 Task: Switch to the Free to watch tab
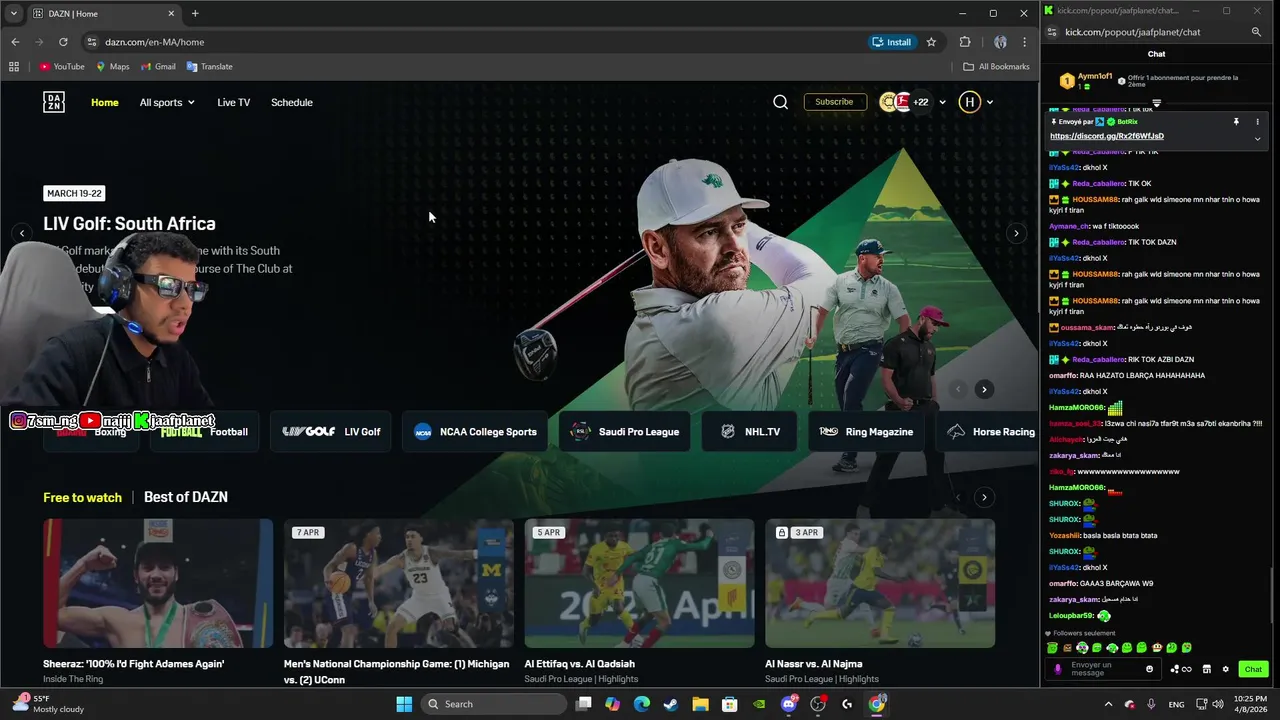click(82, 497)
